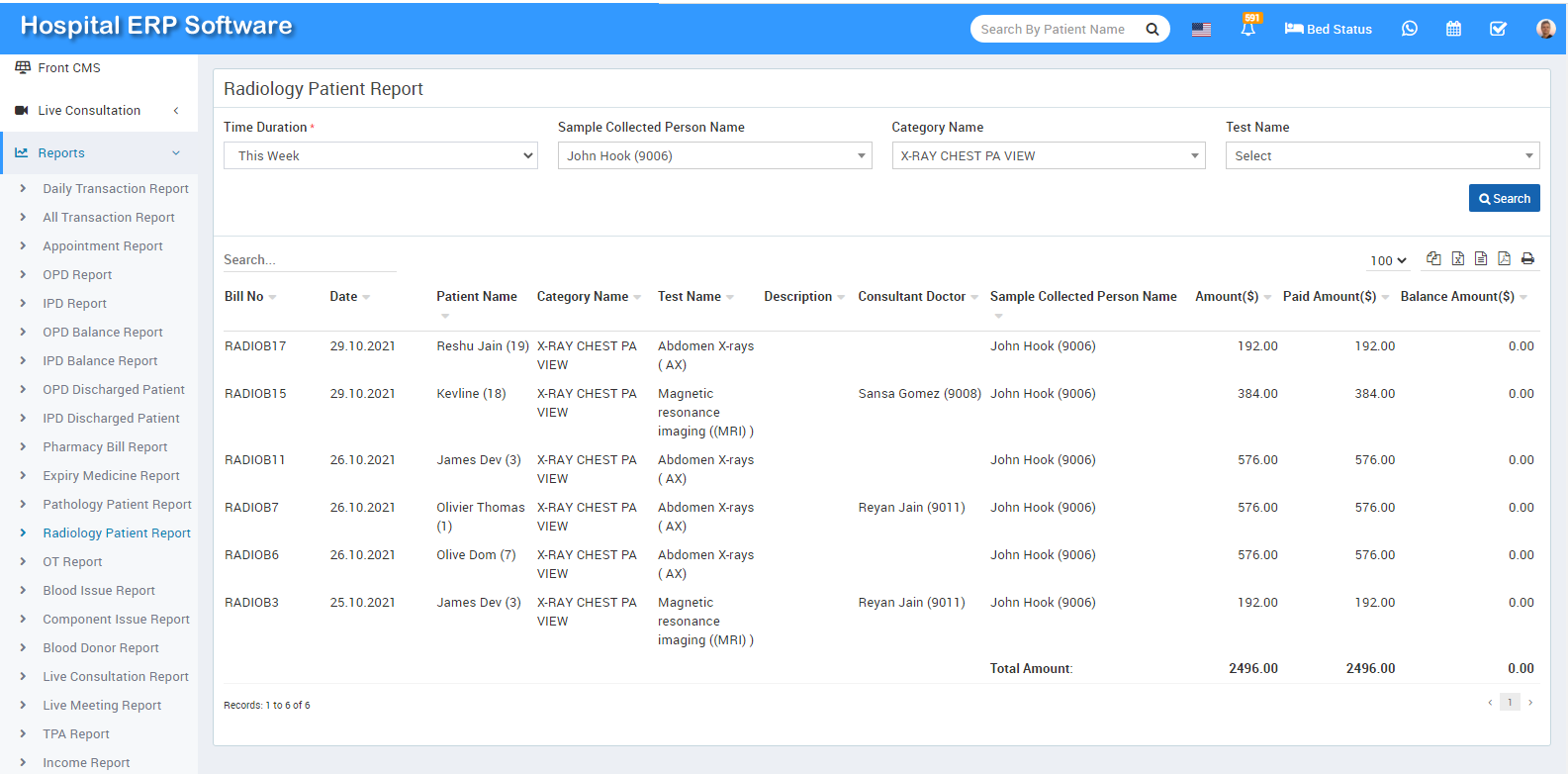Open Live Consultation menu item
The height and width of the screenshot is (774, 1568).
[89, 111]
